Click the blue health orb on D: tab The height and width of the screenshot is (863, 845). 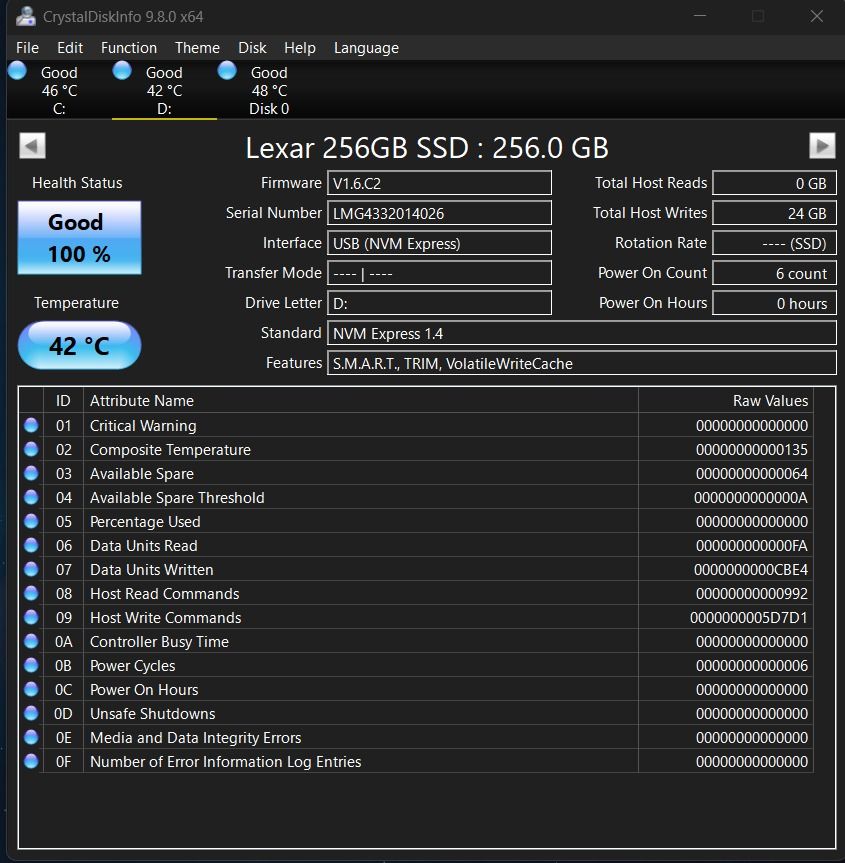(x=122, y=70)
